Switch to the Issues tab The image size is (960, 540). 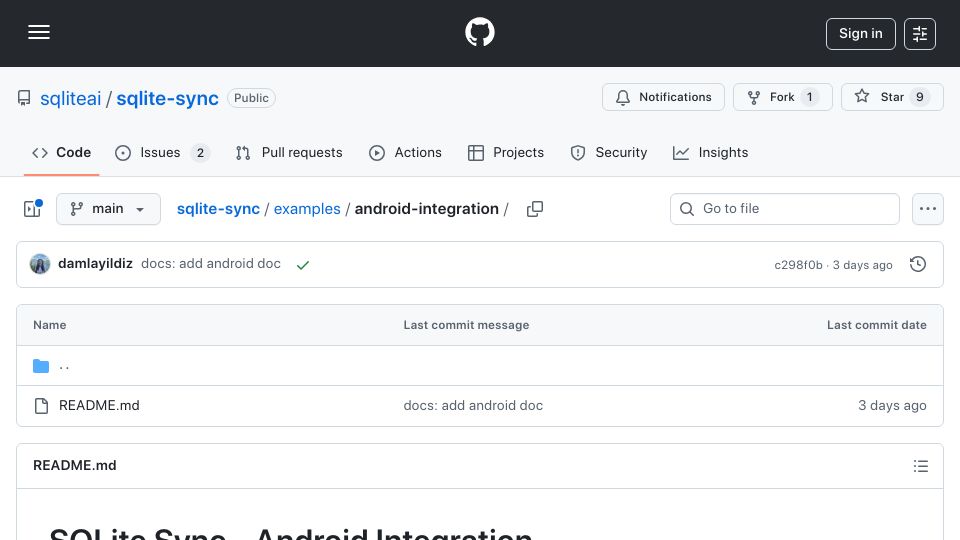tap(162, 152)
